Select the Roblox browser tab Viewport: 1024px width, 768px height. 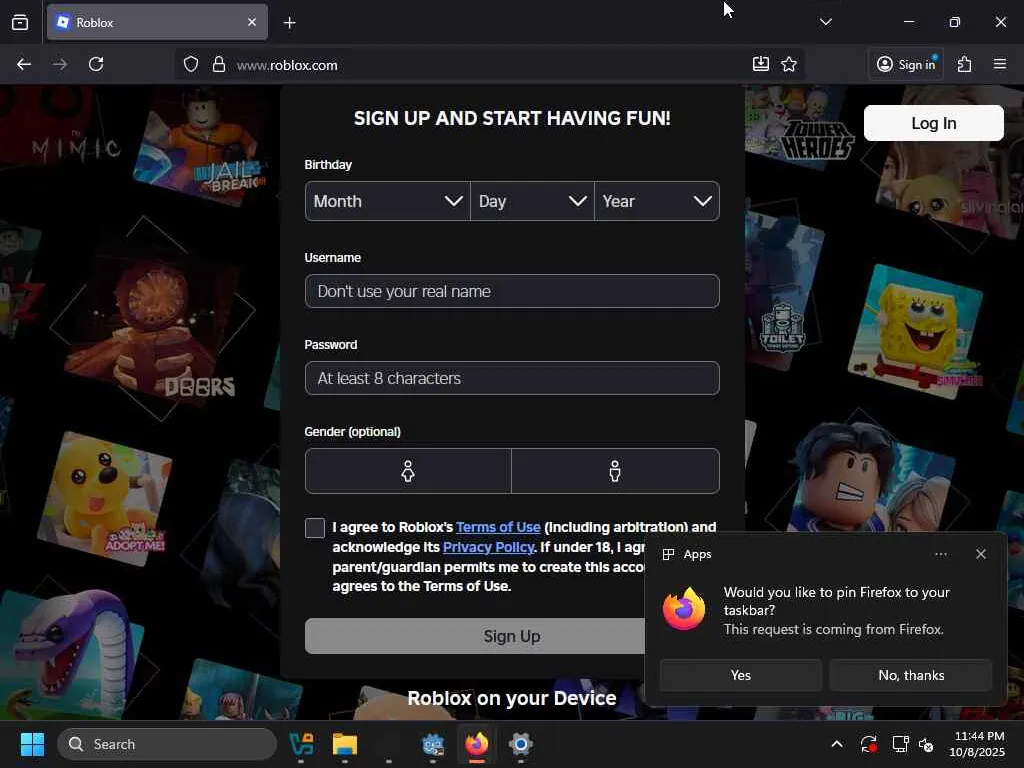pyautogui.click(x=157, y=22)
